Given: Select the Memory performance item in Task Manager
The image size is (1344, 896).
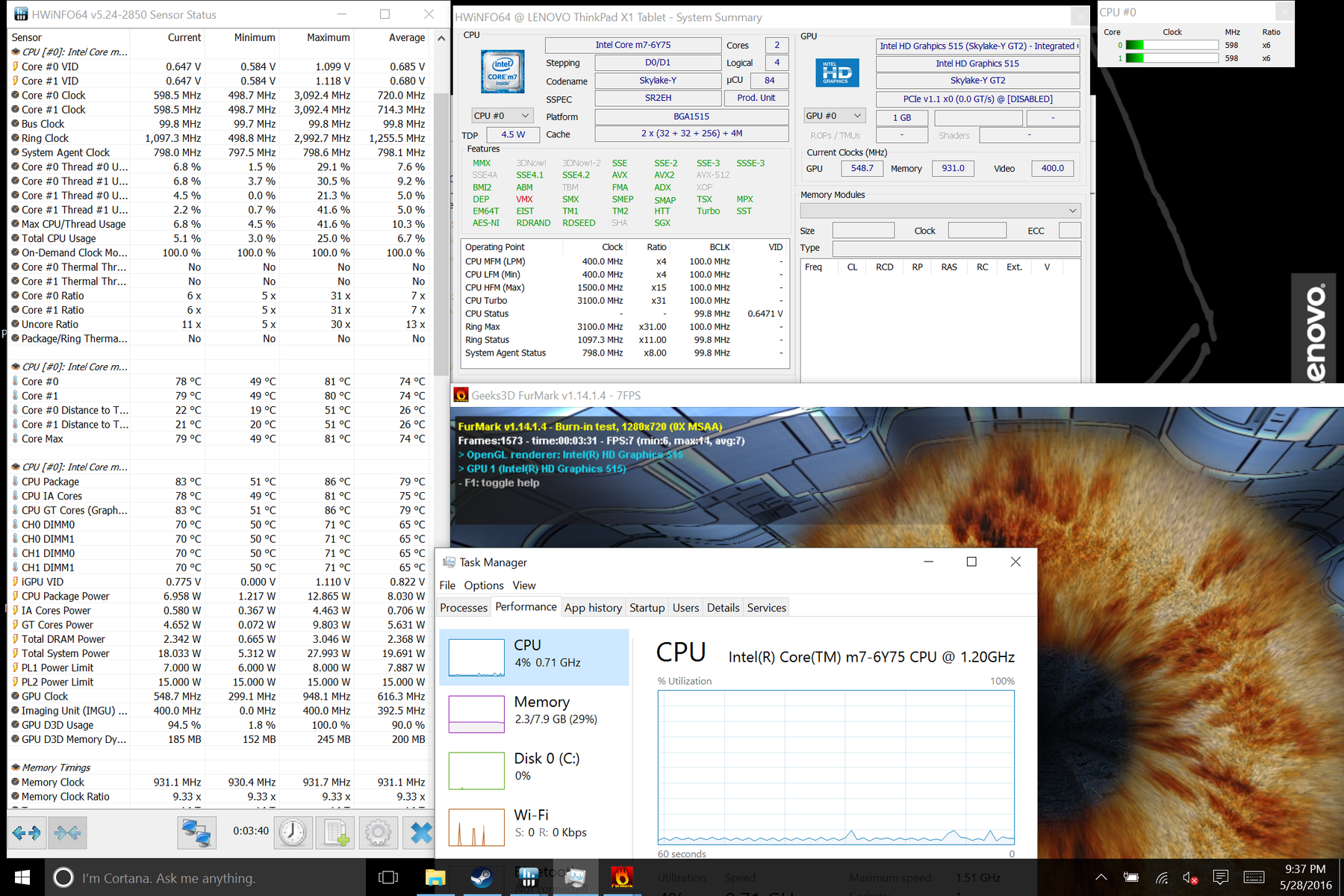Looking at the screenshot, I should (x=534, y=714).
